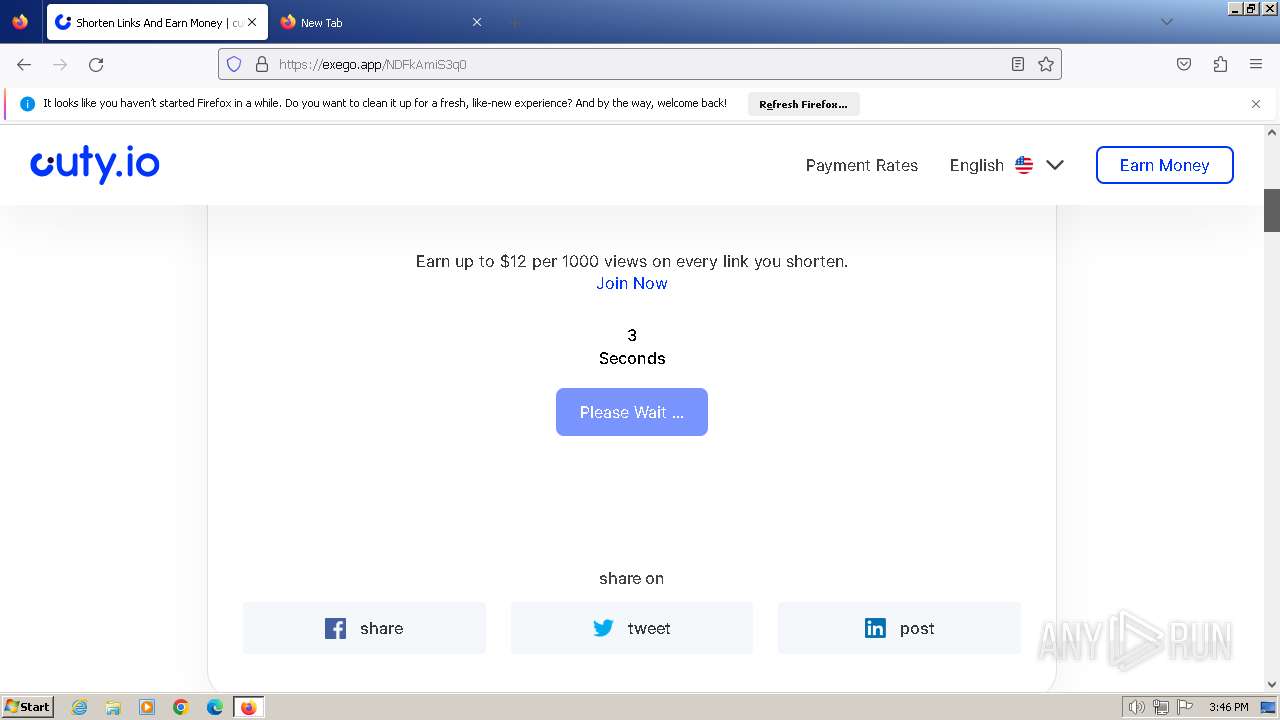Launch Internet Explorer from the taskbar
Screen dimensions: 1280x720
tap(79, 707)
